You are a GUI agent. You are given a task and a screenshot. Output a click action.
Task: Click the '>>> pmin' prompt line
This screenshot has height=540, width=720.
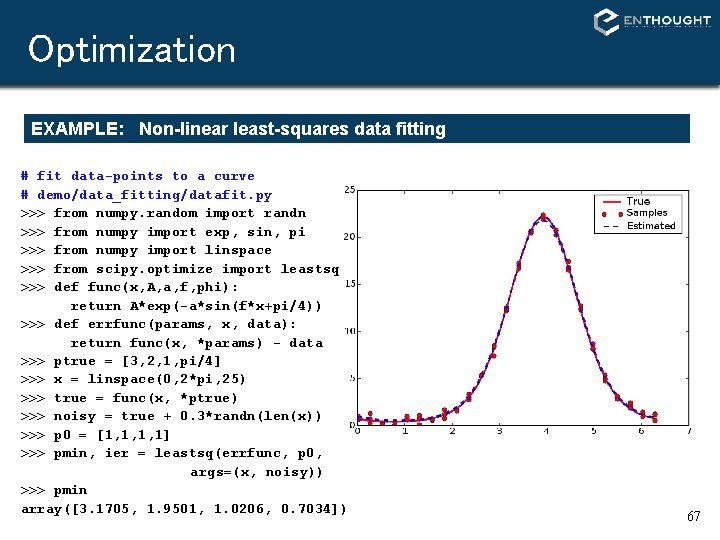54,490
